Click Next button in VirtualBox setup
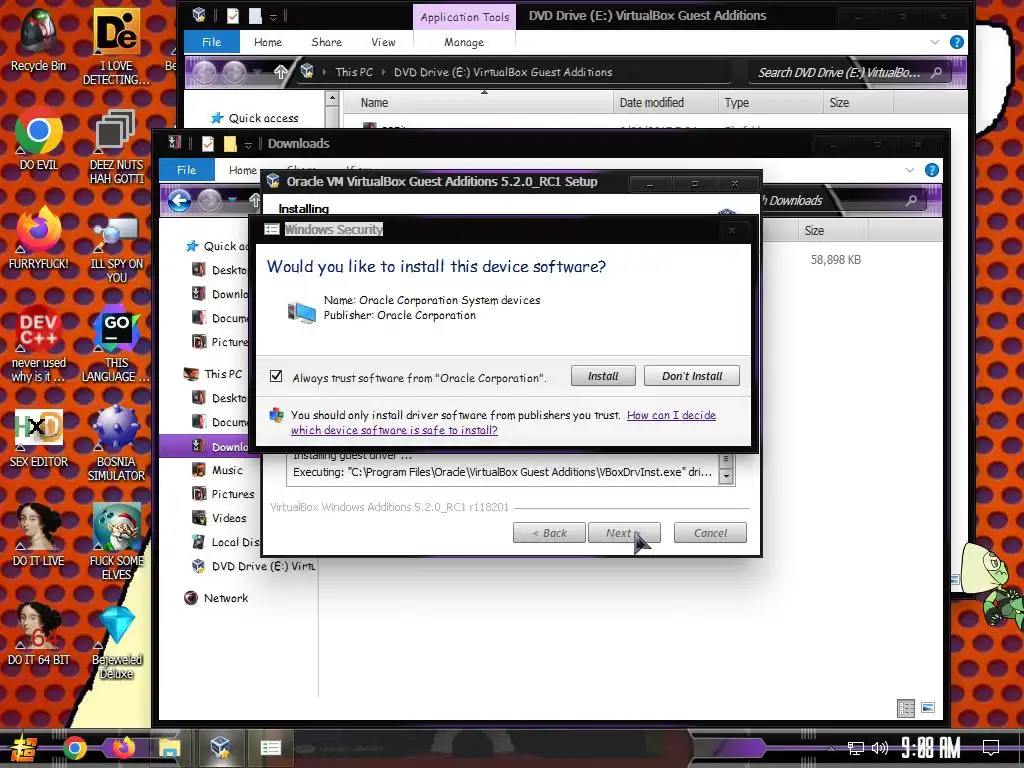Viewport: 1024px width, 768px height. coord(624,533)
